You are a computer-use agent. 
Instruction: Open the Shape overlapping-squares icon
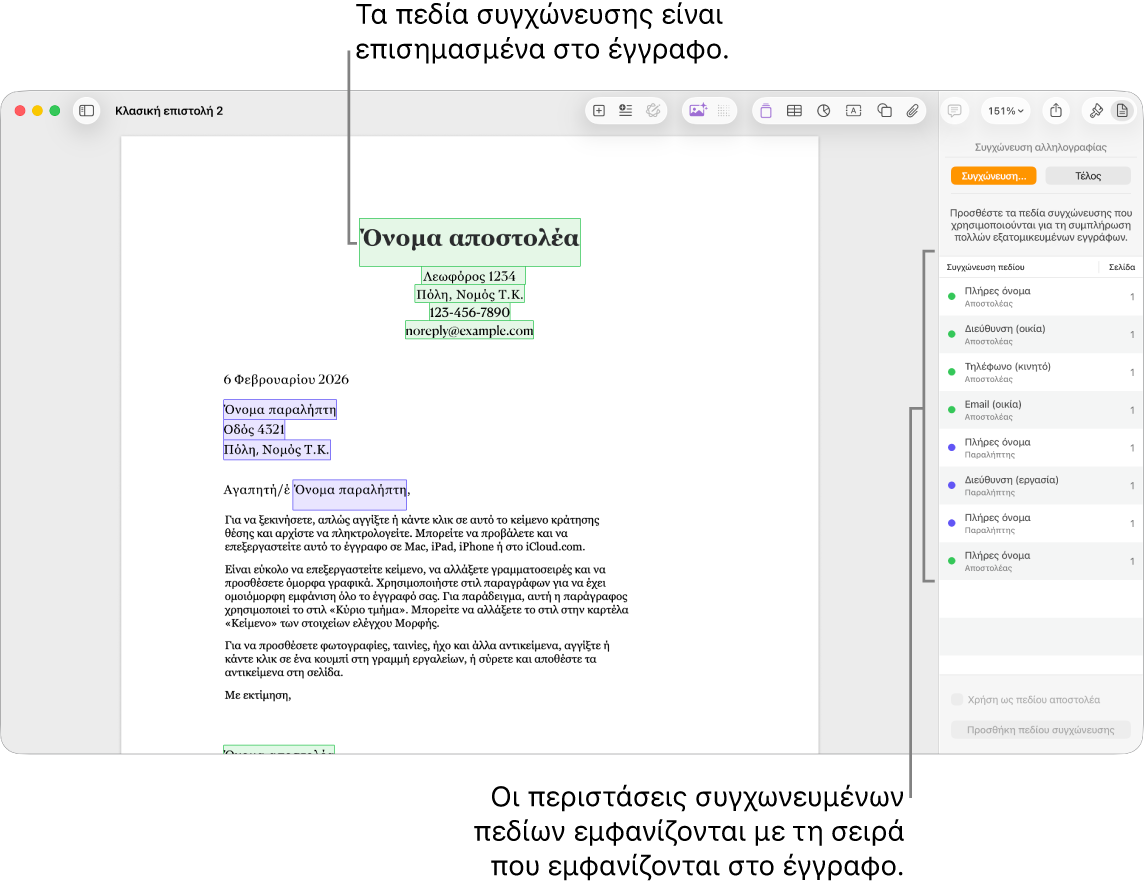click(x=884, y=111)
